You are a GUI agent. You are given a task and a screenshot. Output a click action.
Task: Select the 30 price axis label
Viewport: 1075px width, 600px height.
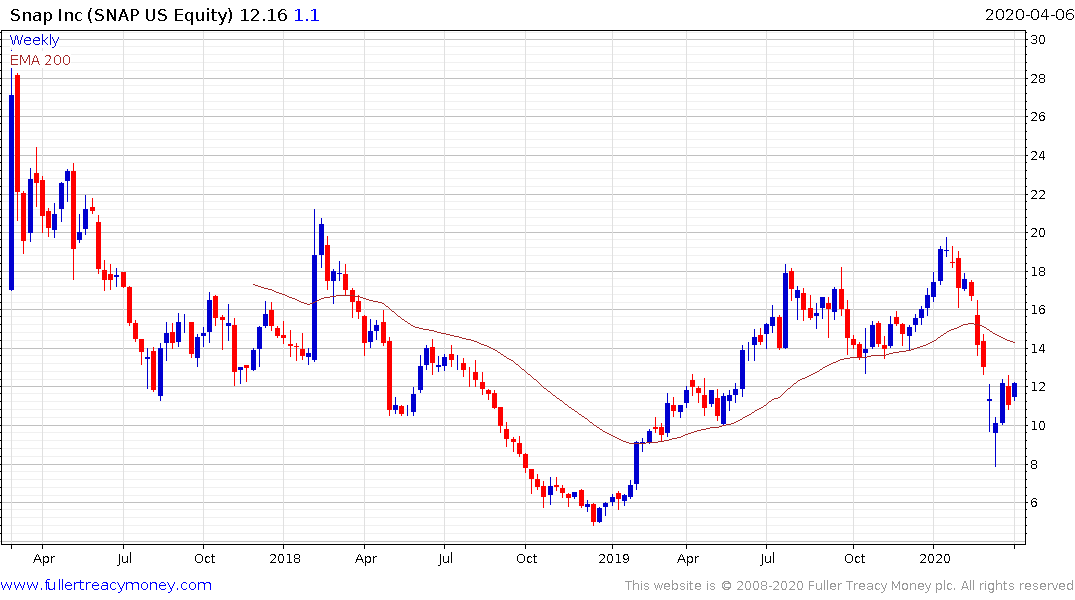coord(1038,40)
